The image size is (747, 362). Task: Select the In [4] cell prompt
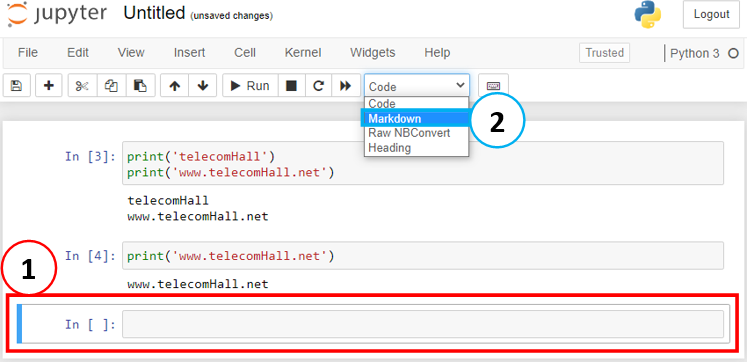[90, 256]
